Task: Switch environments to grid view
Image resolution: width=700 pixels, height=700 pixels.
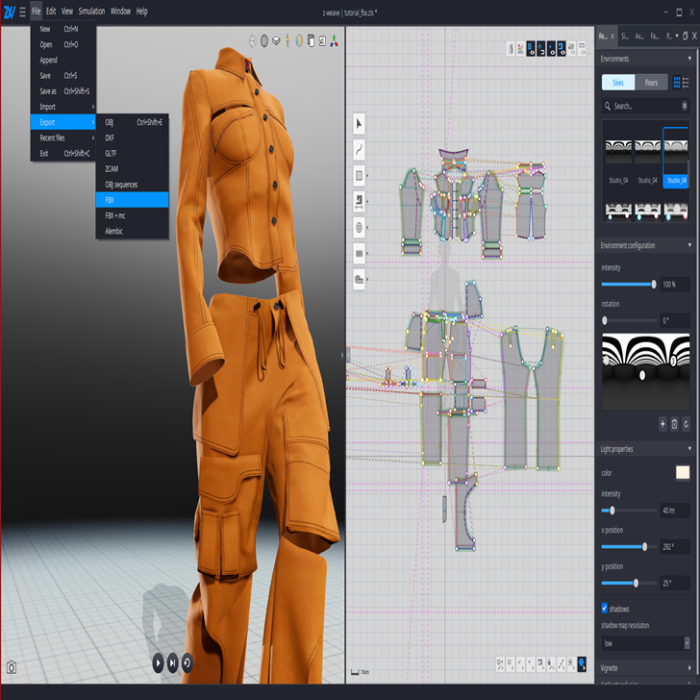Action: coord(677,83)
